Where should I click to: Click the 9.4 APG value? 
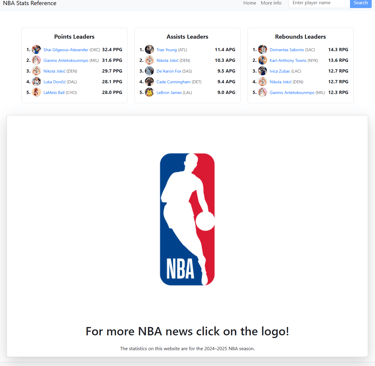click(x=226, y=82)
